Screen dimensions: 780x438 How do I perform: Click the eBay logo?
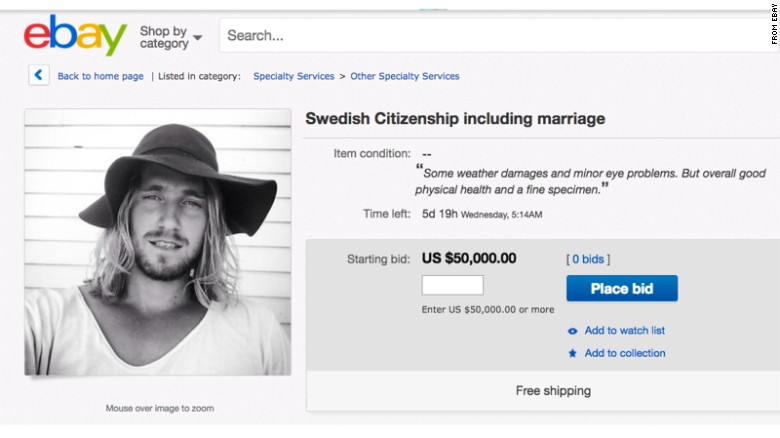tap(76, 36)
